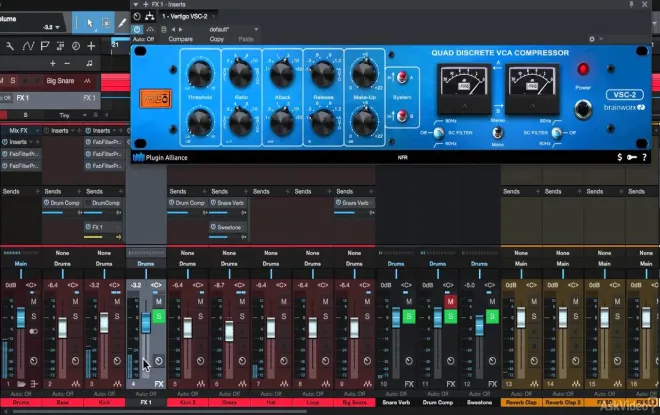Click the channel 2 Bass volume fader
The height and width of the screenshot is (415, 660).
(x=62, y=327)
